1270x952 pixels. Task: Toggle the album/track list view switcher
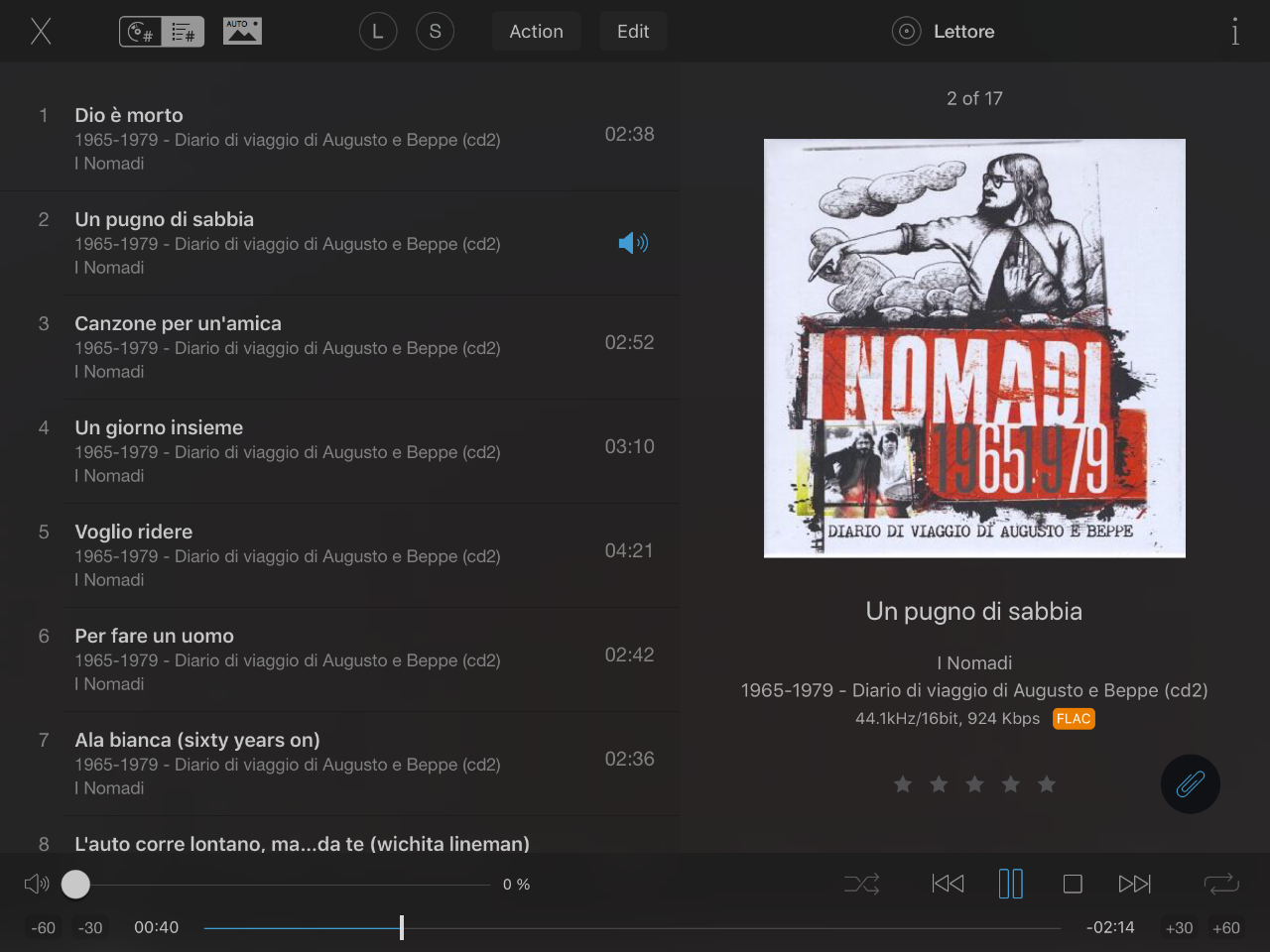pos(162,32)
